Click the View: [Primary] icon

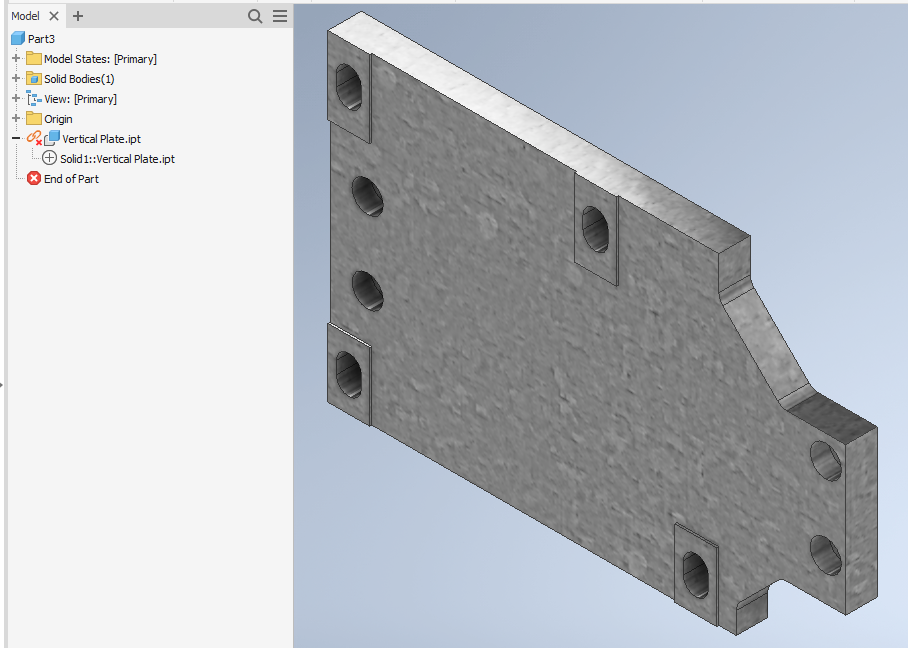[x=32, y=98]
